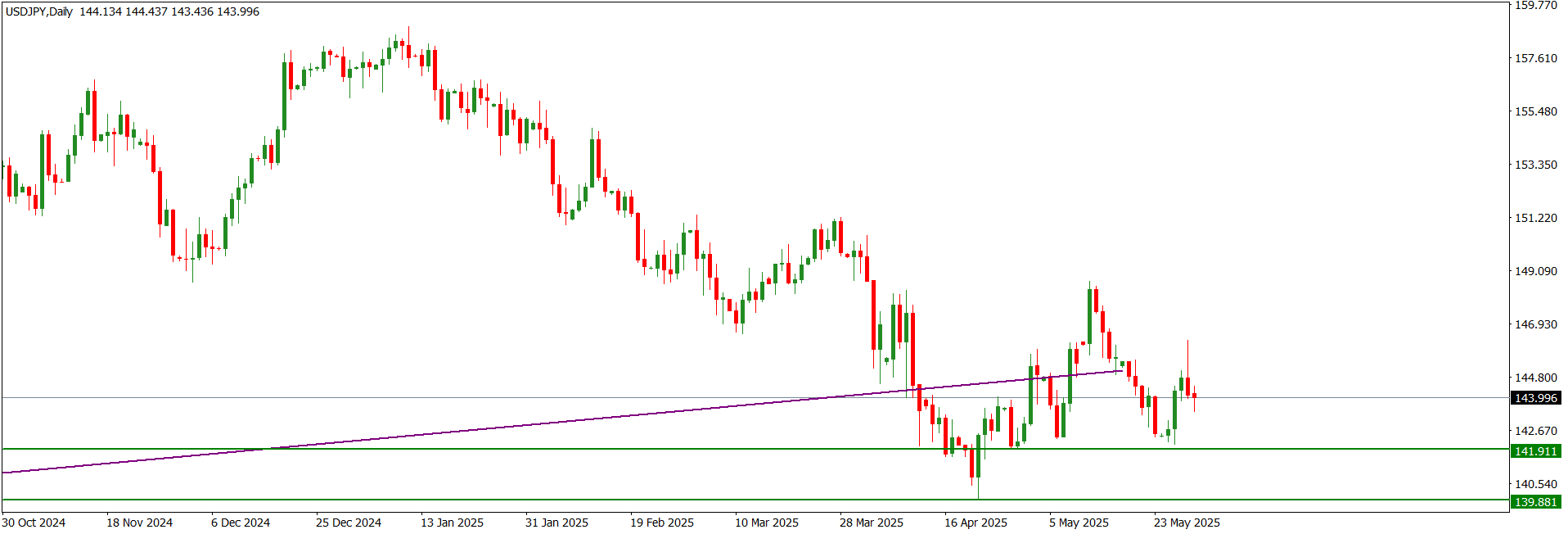This screenshot has width=1568, height=534.
Task: Click the 16 Apr 2025 date label
Action: click(975, 523)
